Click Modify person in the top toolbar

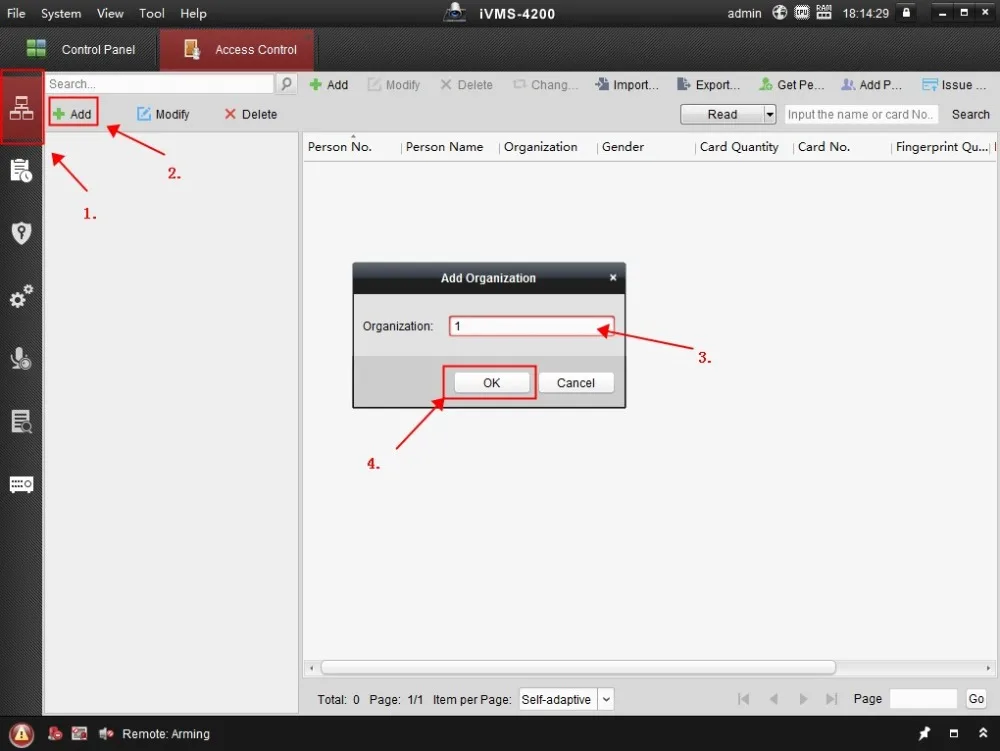393,85
